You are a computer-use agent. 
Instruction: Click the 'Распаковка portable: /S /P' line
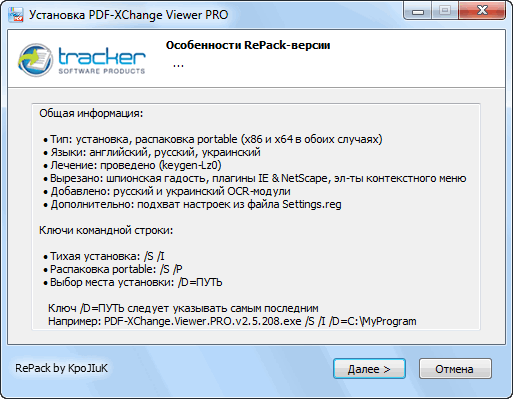point(113,269)
